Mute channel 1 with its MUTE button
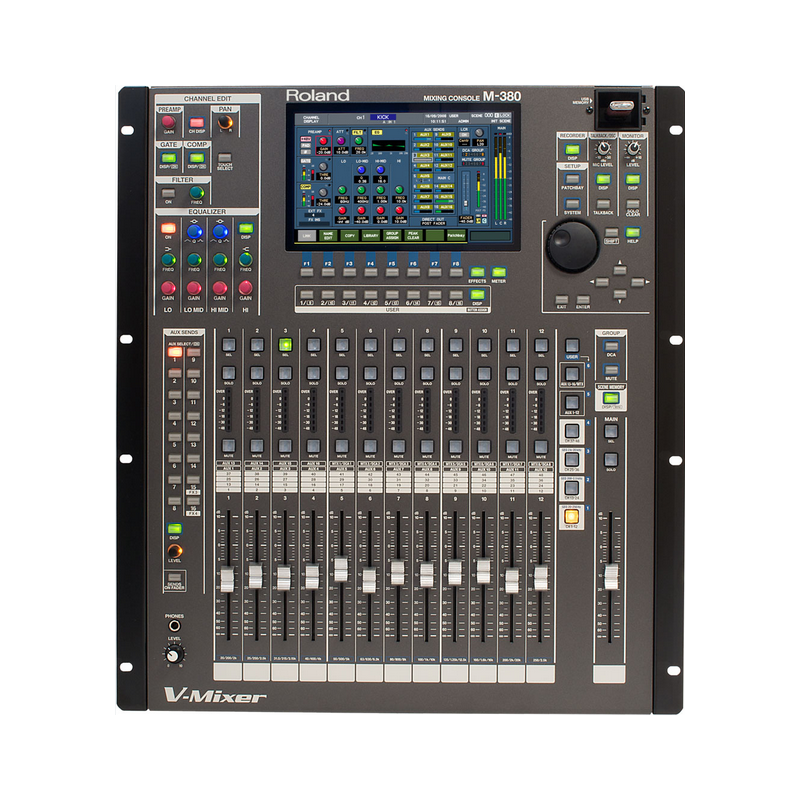Viewport: 800px width, 800px height. [x=229, y=446]
